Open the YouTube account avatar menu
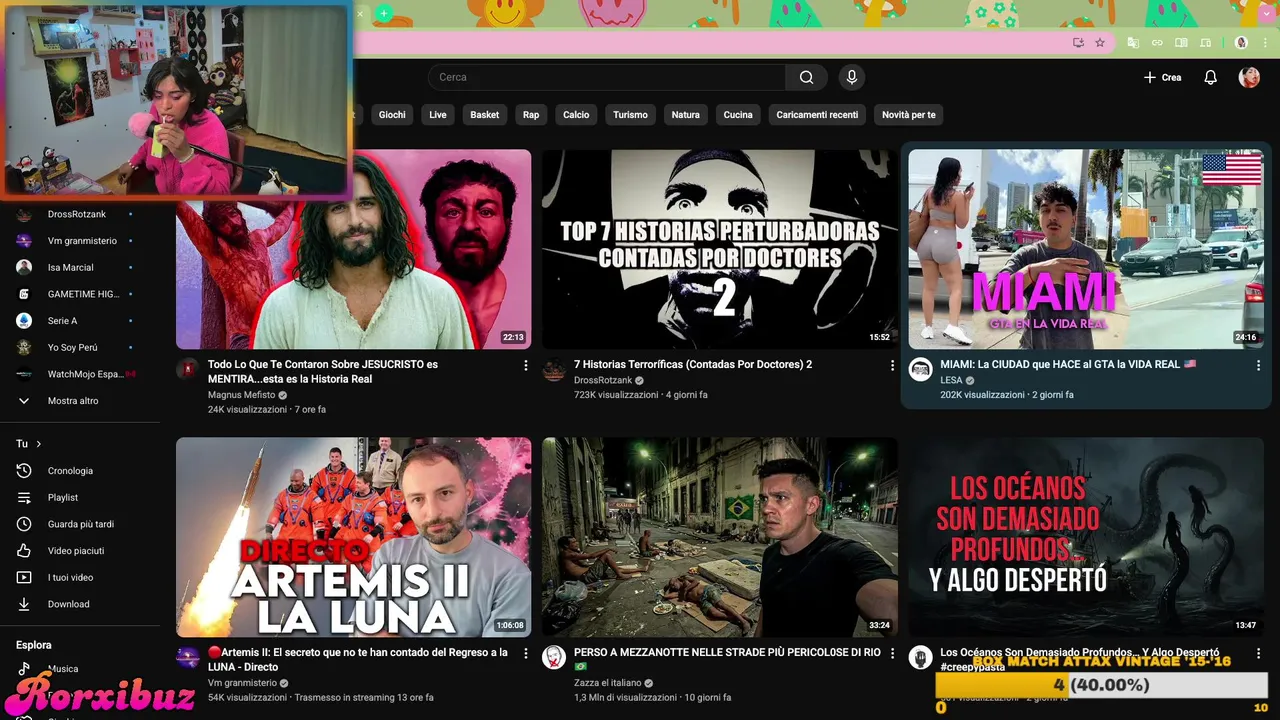The height and width of the screenshot is (720, 1280). pyautogui.click(x=1249, y=77)
